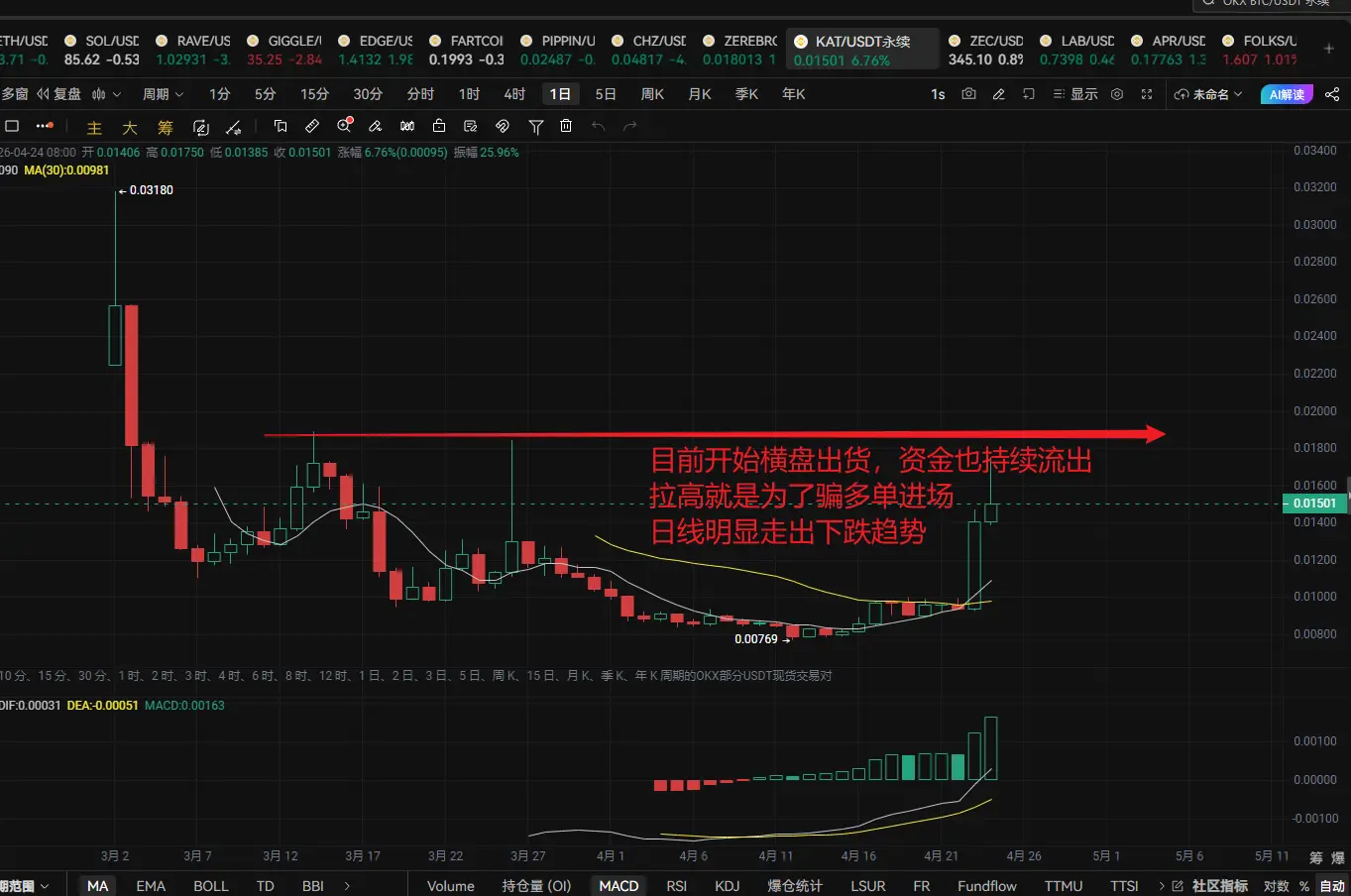This screenshot has width=1351, height=896.
Task: Toggle the 大 large-order marker
Action: (x=130, y=127)
